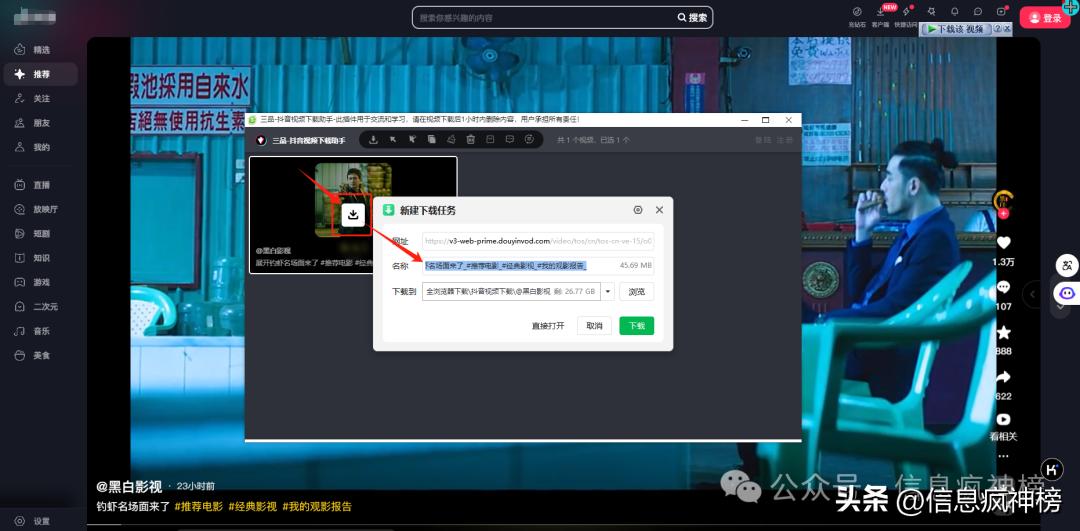Click the 投稿 video upload icon
1080x531 pixels.
click(x=1001, y=12)
